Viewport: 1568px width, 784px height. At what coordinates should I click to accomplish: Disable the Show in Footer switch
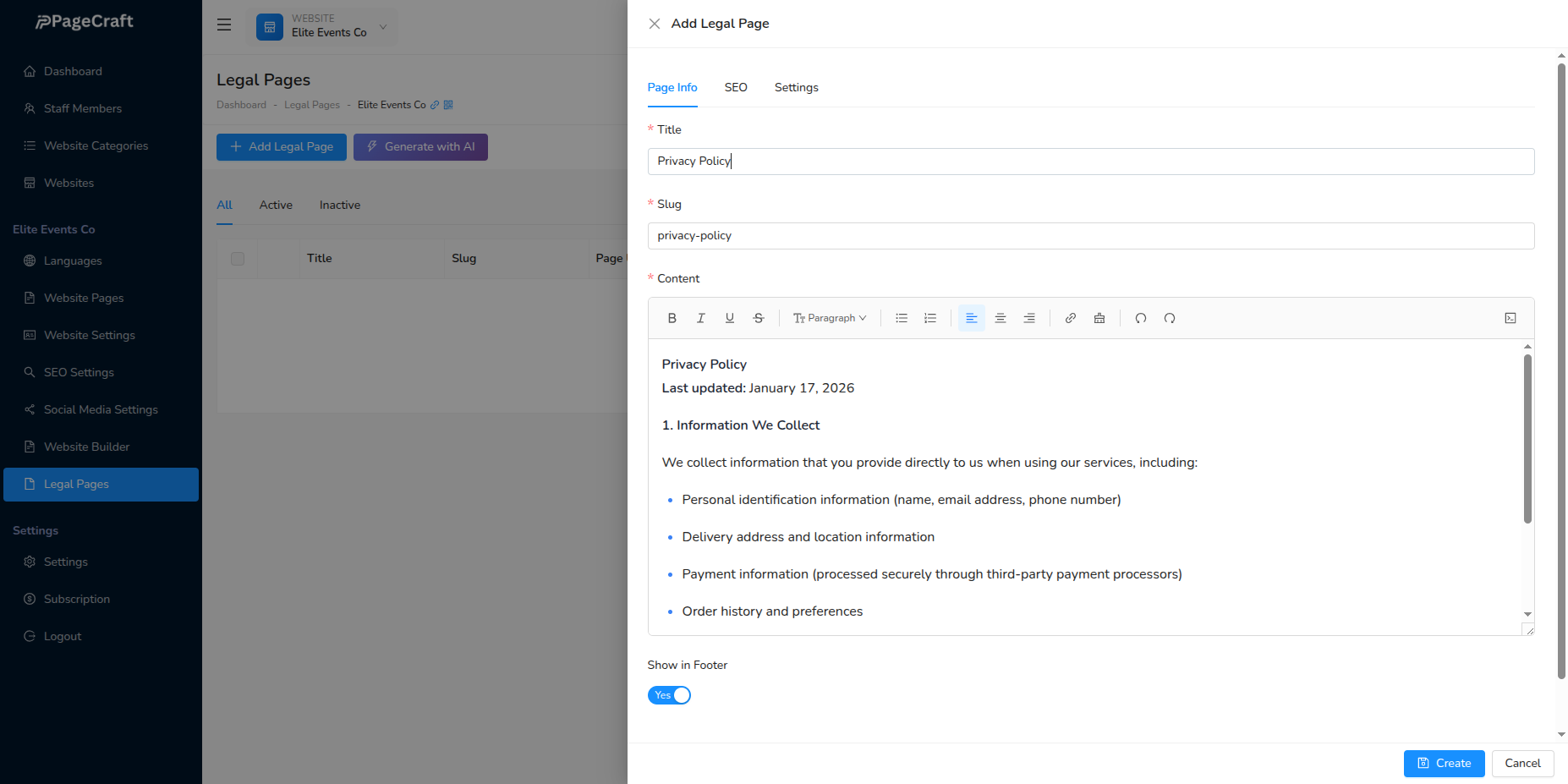pos(669,695)
